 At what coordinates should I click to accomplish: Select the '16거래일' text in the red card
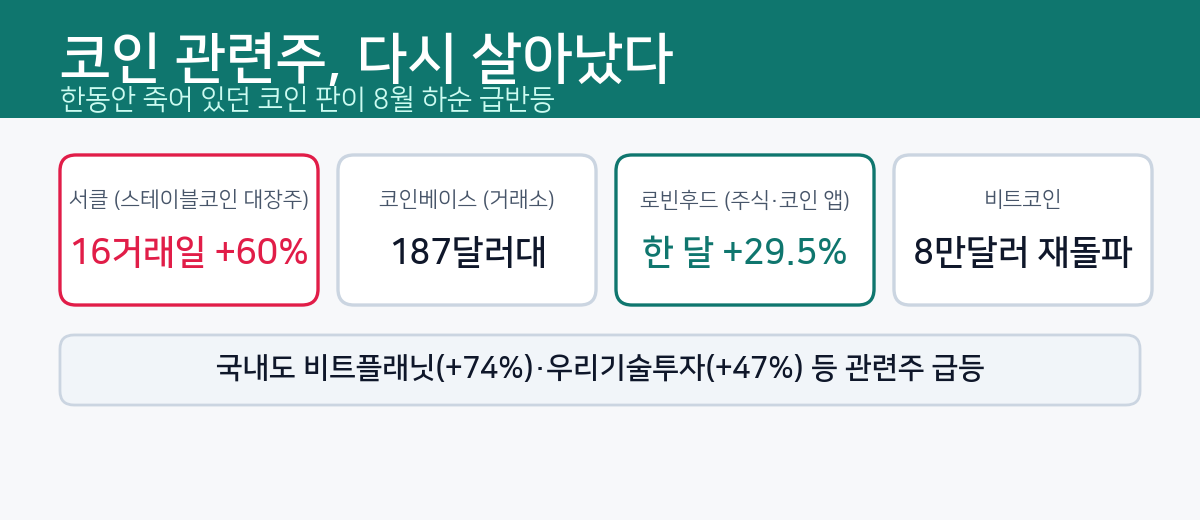[139, 252]
